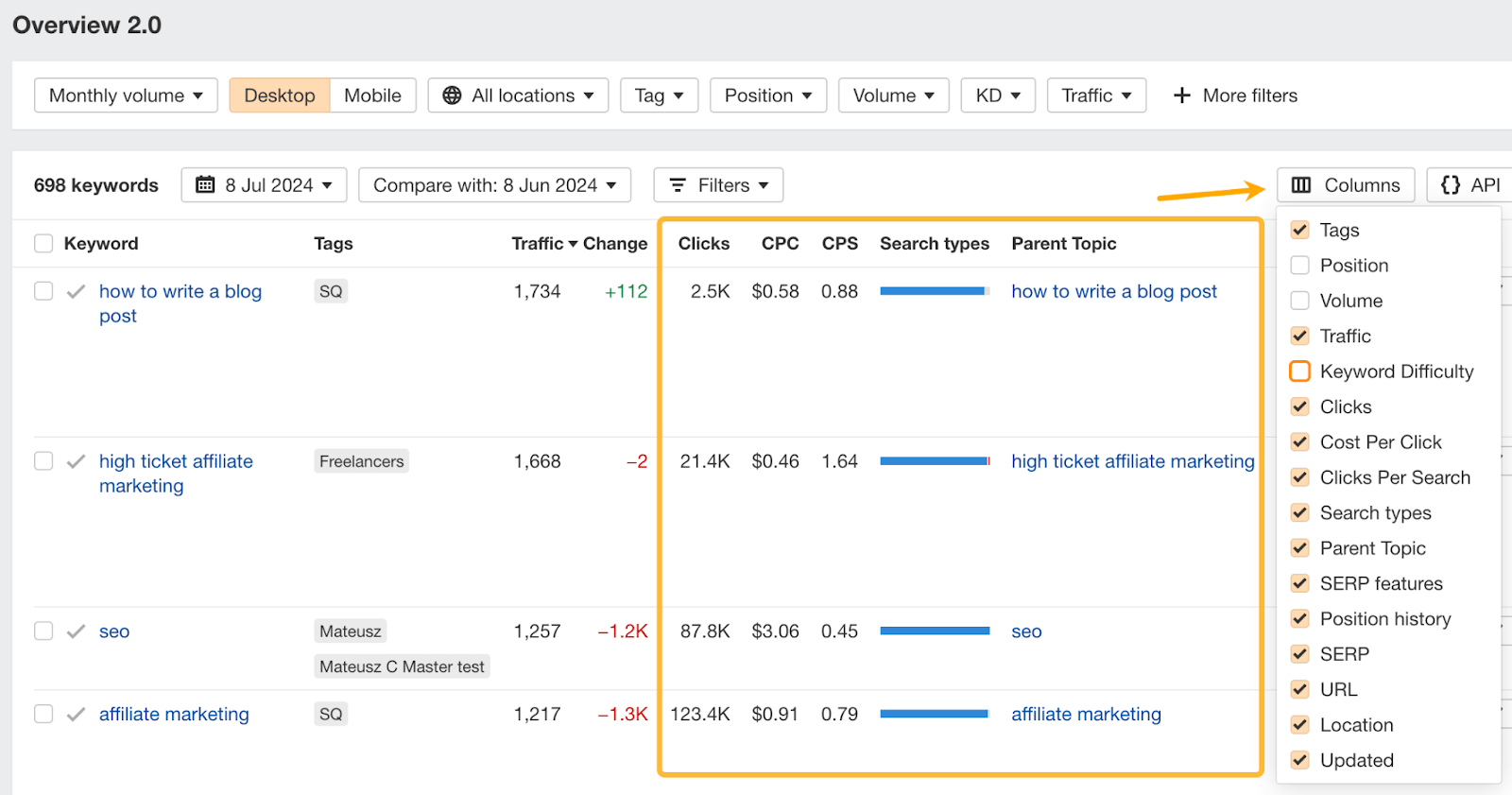Open the affiliate marketing parent topic link

(1086, 715)
